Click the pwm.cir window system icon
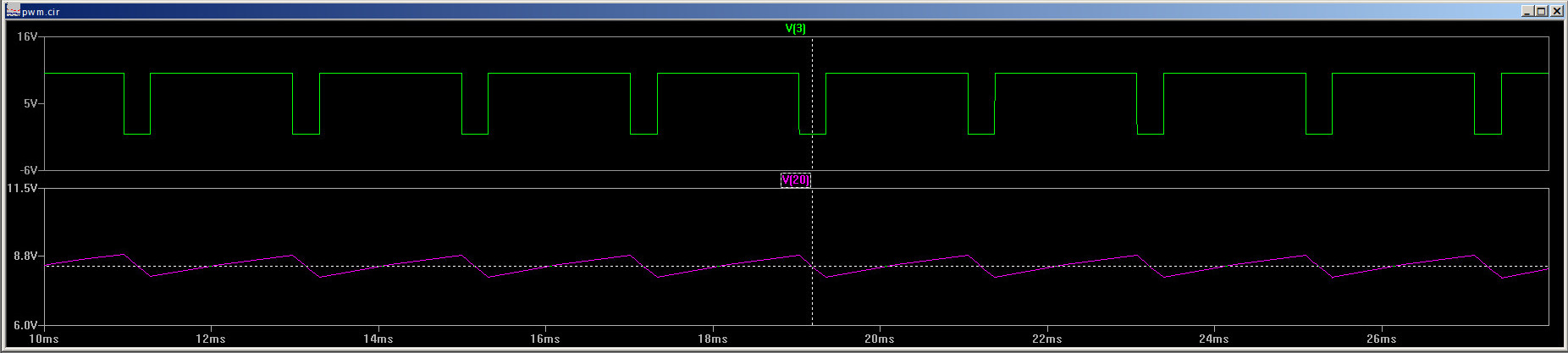Viewport: 1568px width, 353px height. click(13, 12)
